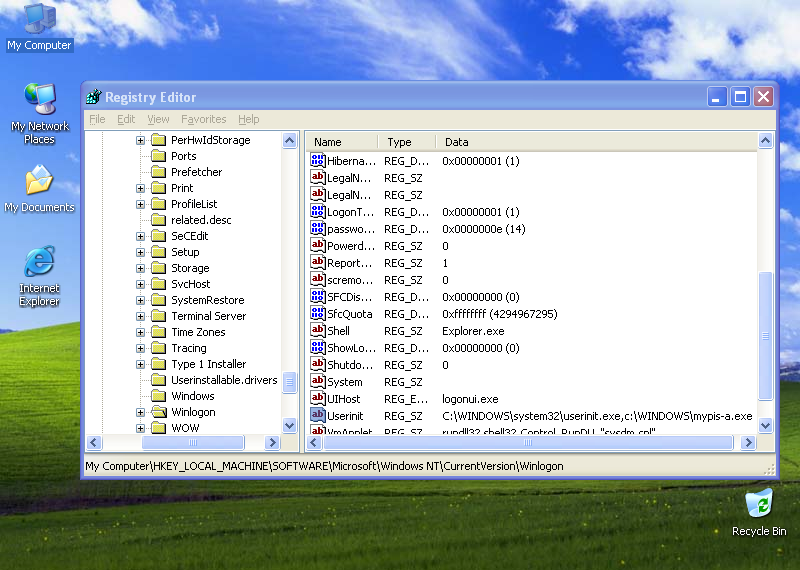Select the Userinstallable.drivers tree item
The image size is (800, 570).
(x=224, y=380)
